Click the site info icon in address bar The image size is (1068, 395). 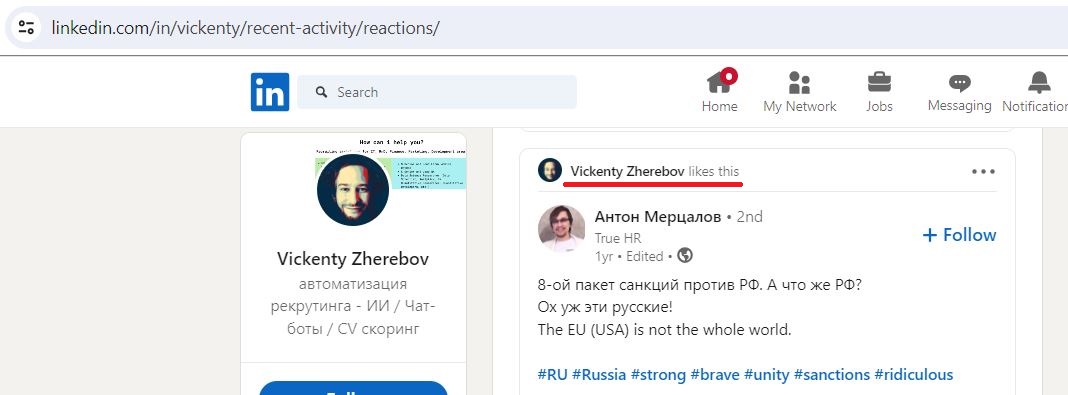click(26, 28)
